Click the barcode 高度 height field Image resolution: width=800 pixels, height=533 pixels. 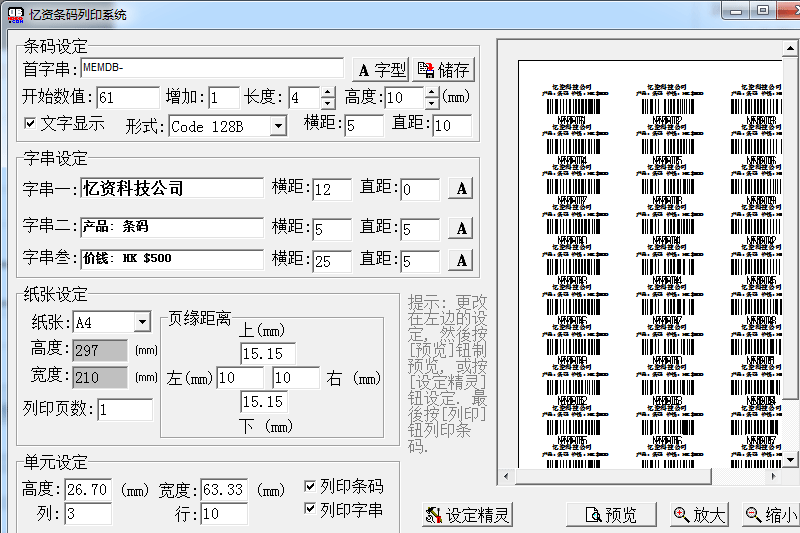click(404, 97)
